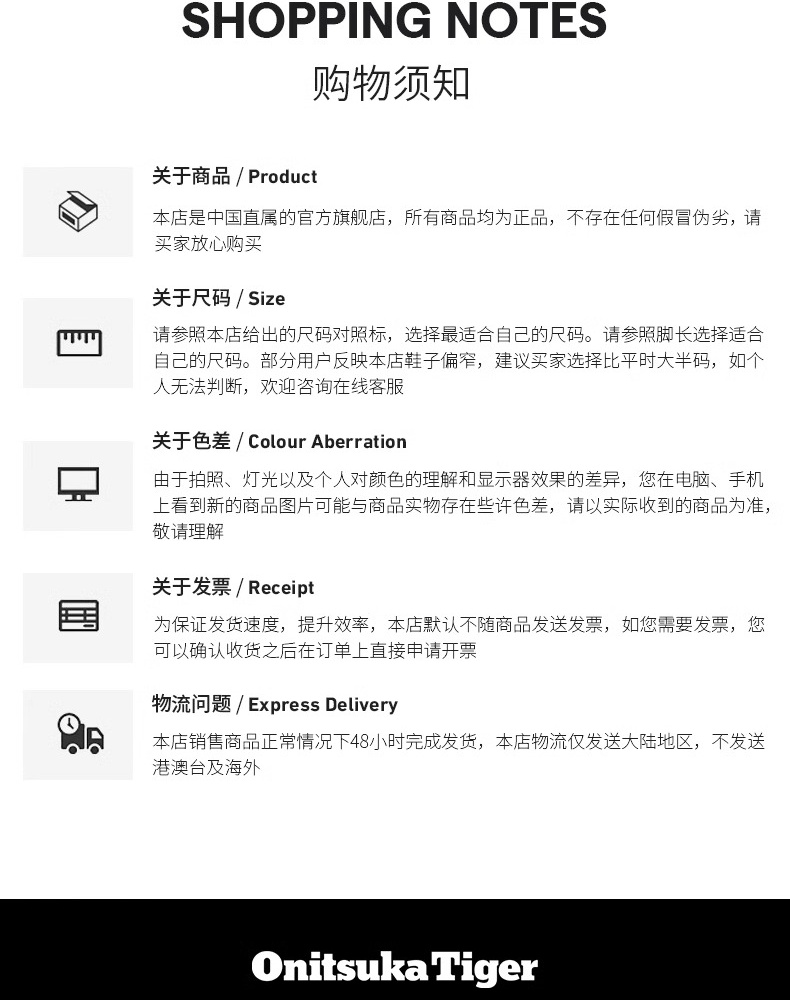Click the Onitsuka Tiger logo
Screen dimensions: 790x1000
point(395,968)
